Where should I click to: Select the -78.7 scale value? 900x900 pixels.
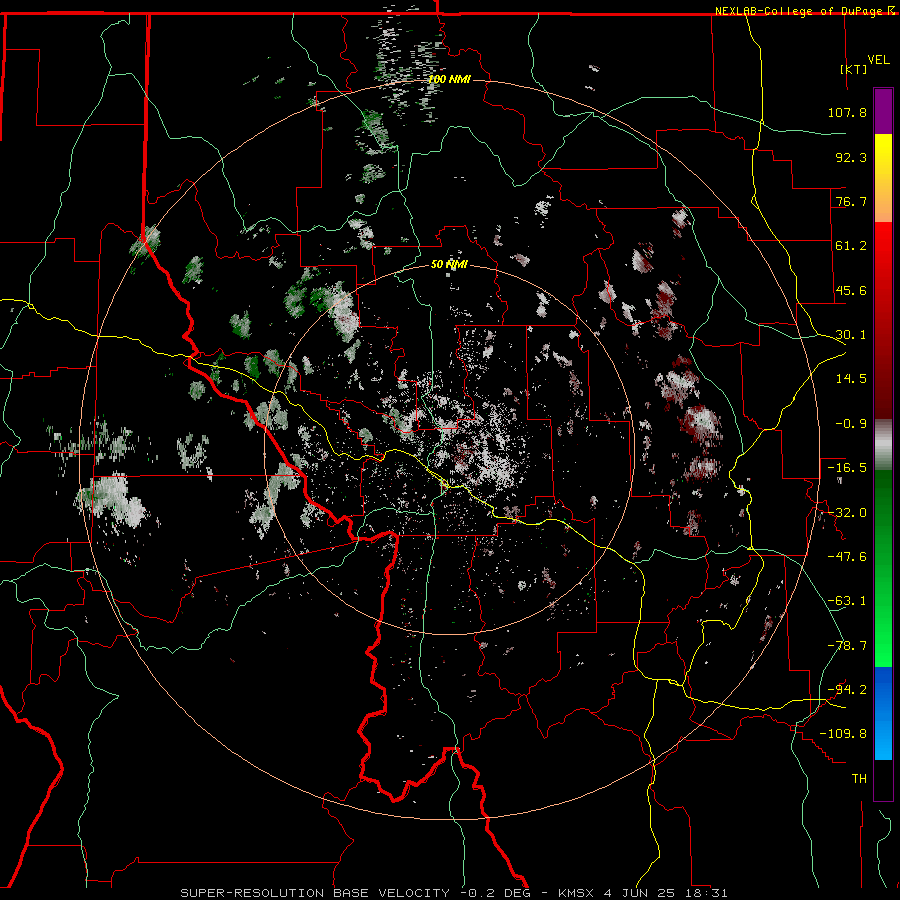(847, 646)
